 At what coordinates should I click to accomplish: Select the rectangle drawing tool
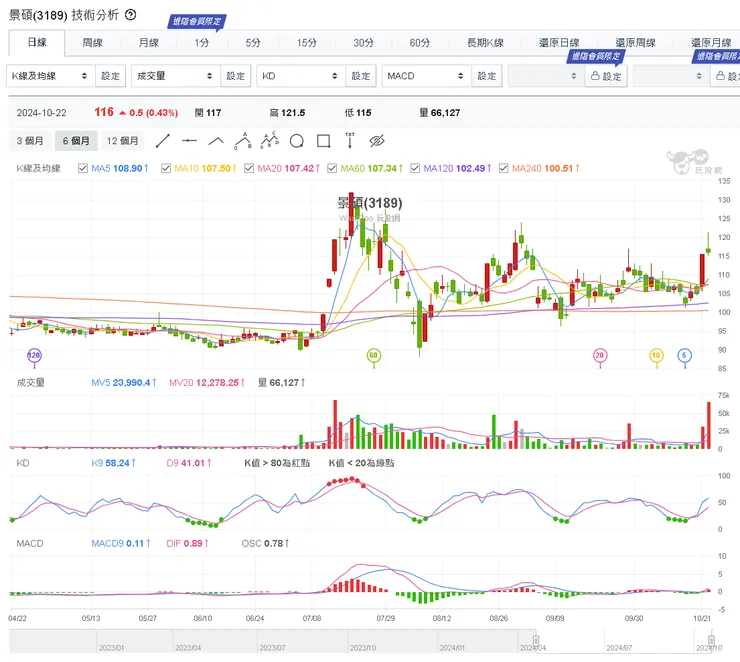324,141
